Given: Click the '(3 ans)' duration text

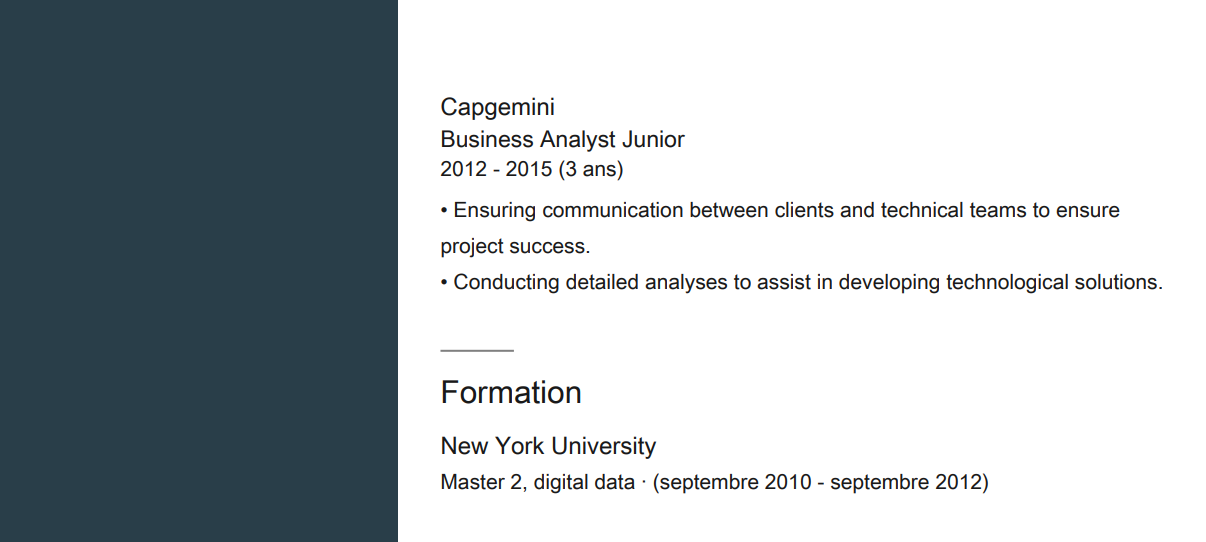Looking at the screenshot, I should (591, 169).
